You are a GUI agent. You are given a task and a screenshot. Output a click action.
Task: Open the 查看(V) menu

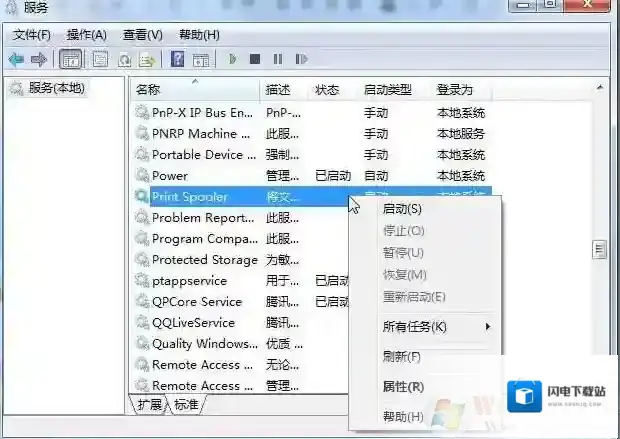[142, 35]
